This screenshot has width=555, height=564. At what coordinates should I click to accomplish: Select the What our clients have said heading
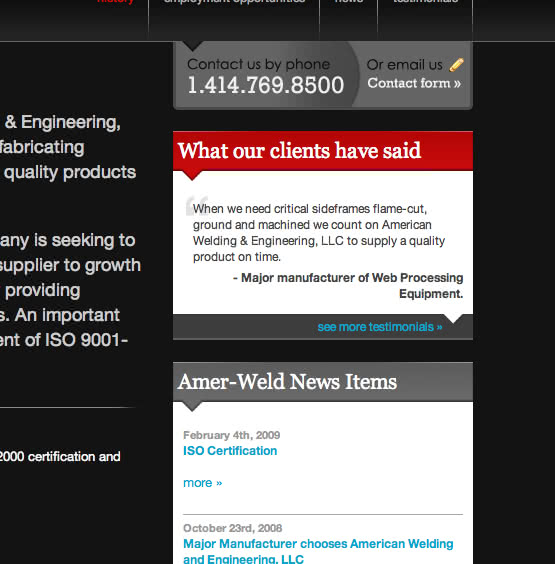coord(299,150)
